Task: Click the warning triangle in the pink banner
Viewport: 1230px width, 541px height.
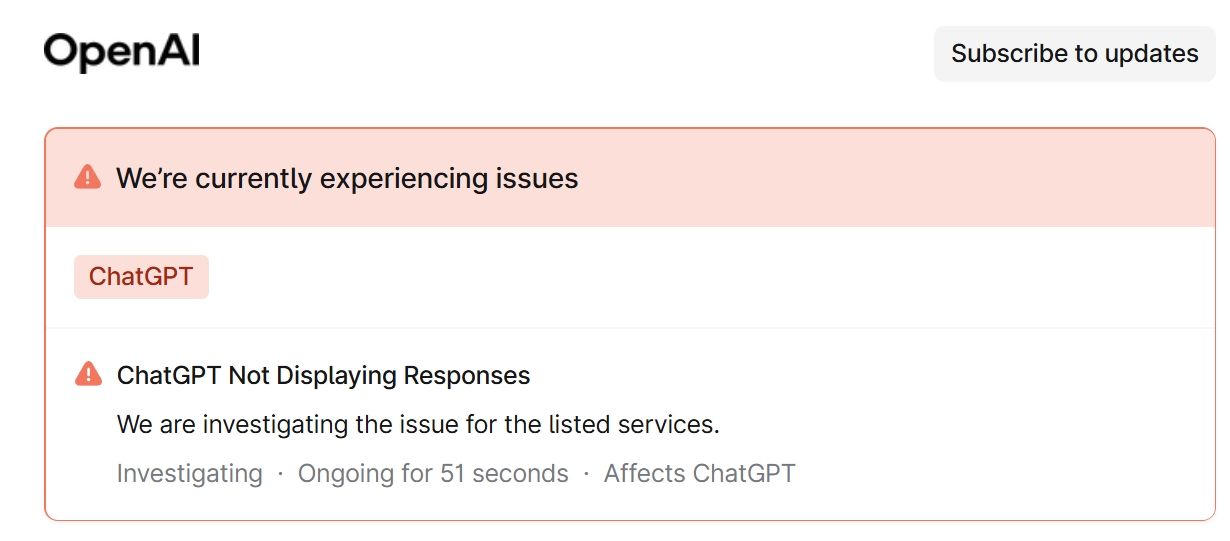Action: point(88,178)
